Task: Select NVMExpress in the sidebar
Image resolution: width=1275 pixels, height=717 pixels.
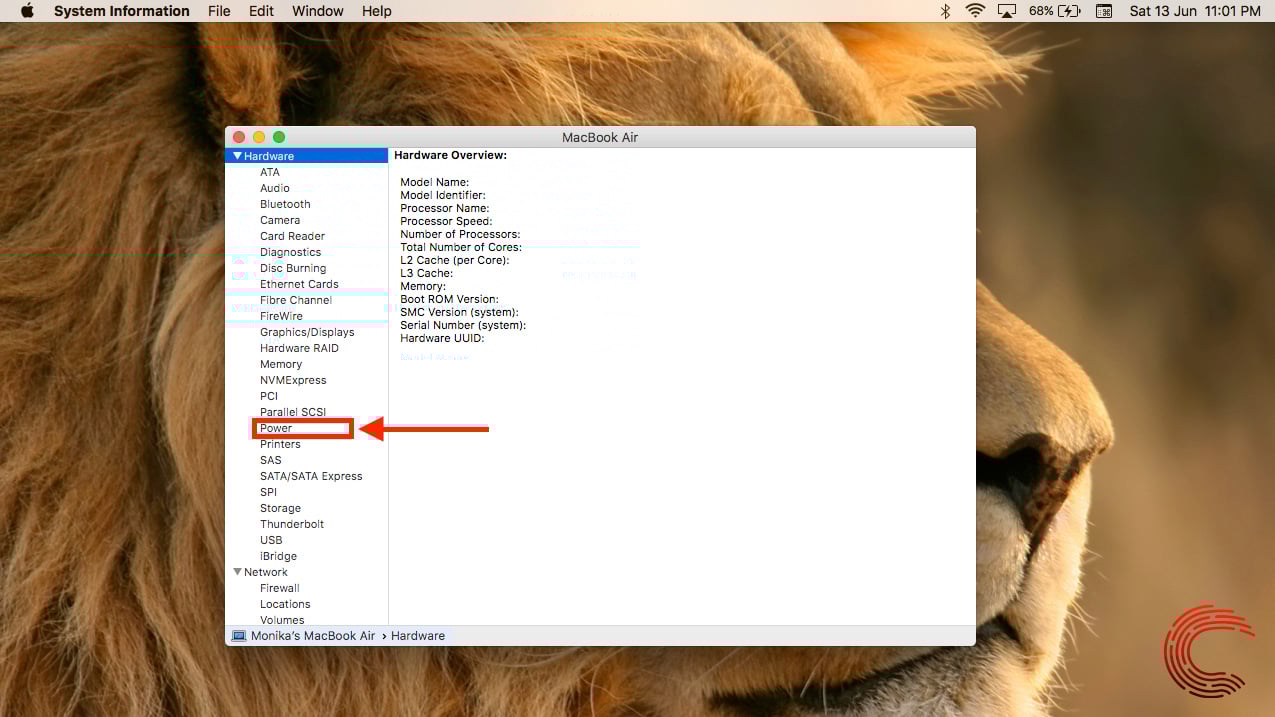Action: click(293, 380)
